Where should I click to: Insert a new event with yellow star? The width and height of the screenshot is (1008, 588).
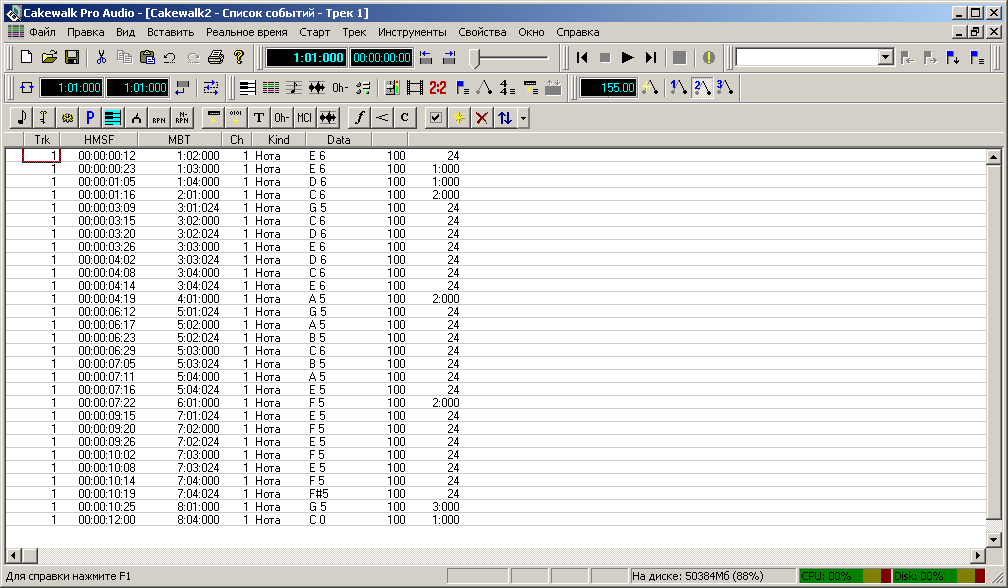coord(458,118)
